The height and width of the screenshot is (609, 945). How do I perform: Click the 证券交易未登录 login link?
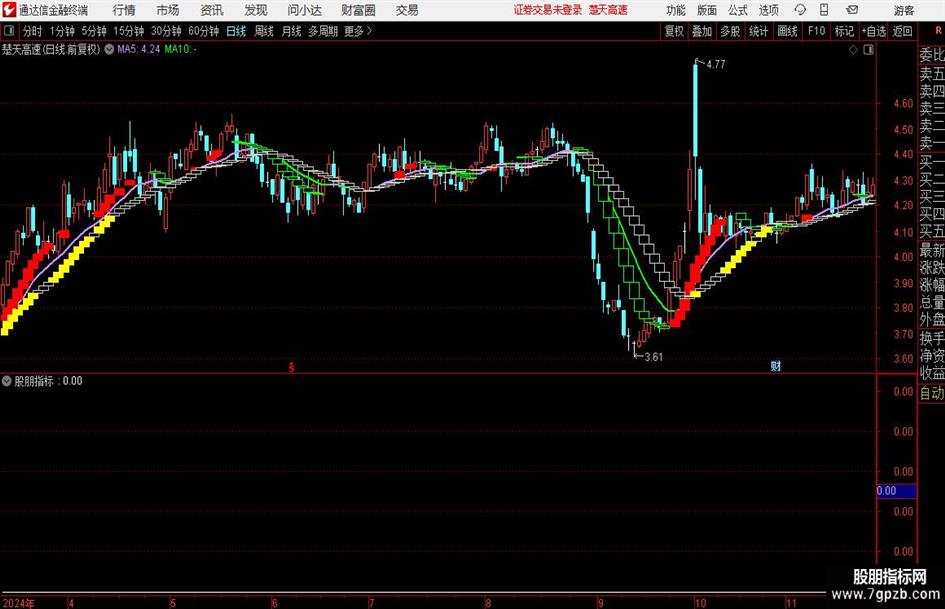click(x=548, y=10)
